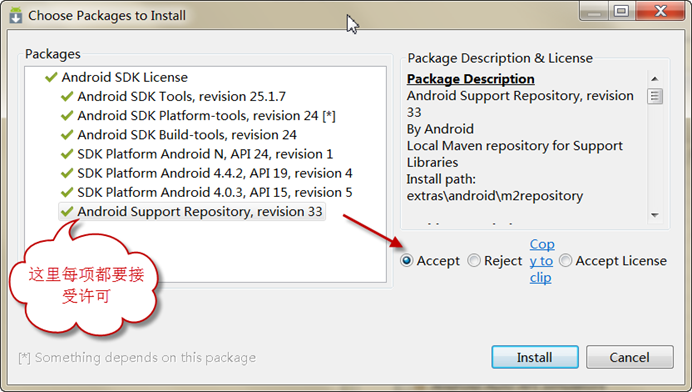Viewport: 692px width, 392px height.
Task: Click the Android SDK Manager title bar icon
Action: coord(16,15)
